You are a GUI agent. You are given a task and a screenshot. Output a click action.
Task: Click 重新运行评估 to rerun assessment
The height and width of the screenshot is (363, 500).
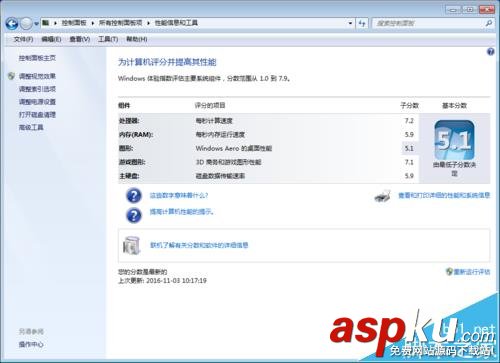coord(472,272)
